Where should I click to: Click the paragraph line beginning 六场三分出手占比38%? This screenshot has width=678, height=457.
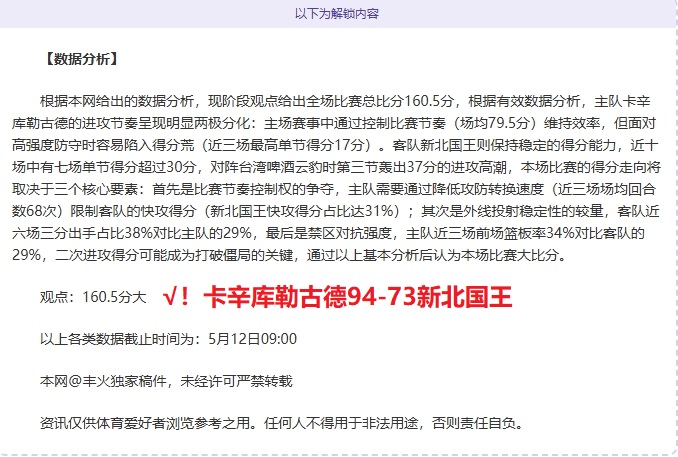(328, 233)
